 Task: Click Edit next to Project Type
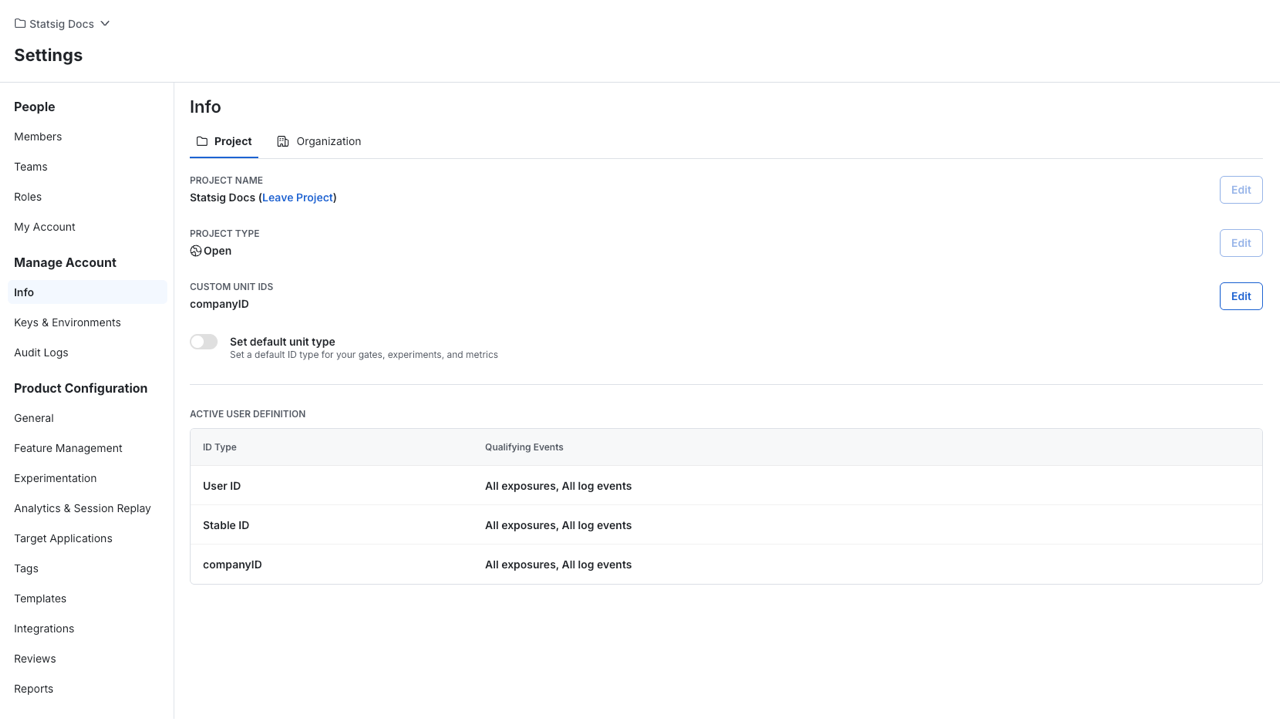coord(1240,242)
